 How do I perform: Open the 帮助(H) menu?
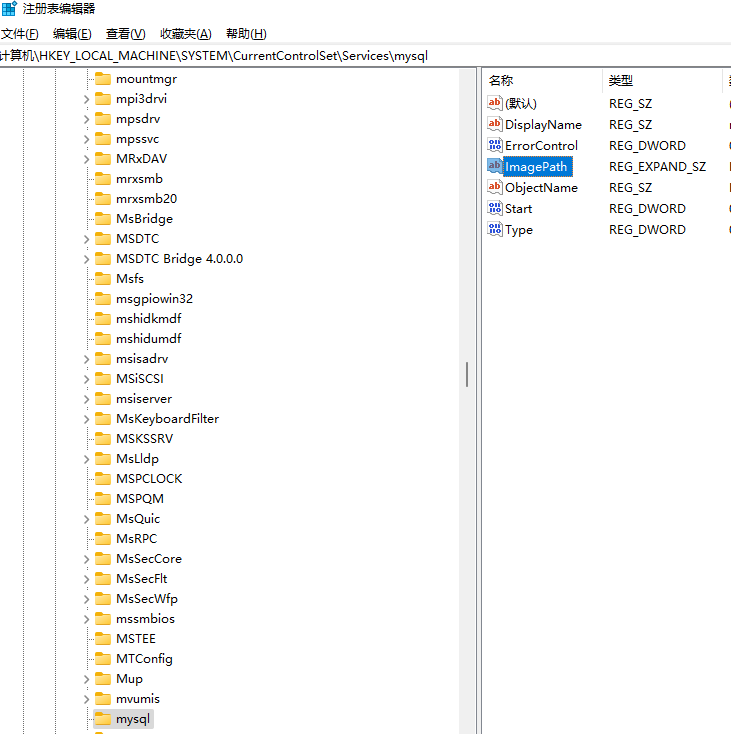[246, 34]
